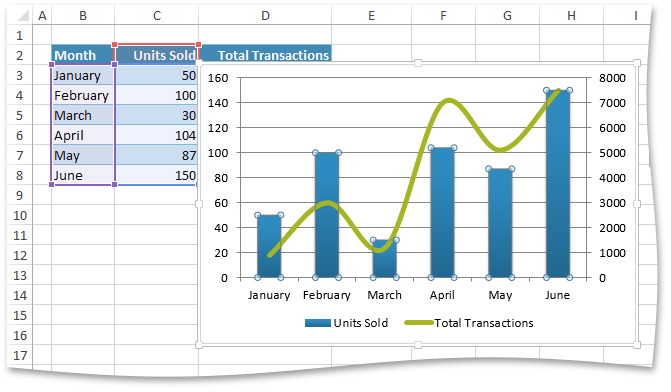The width and height of the screenshot is (671, 392).
Task: Click the Total Transactions header cell
Action: pos(265,54)
